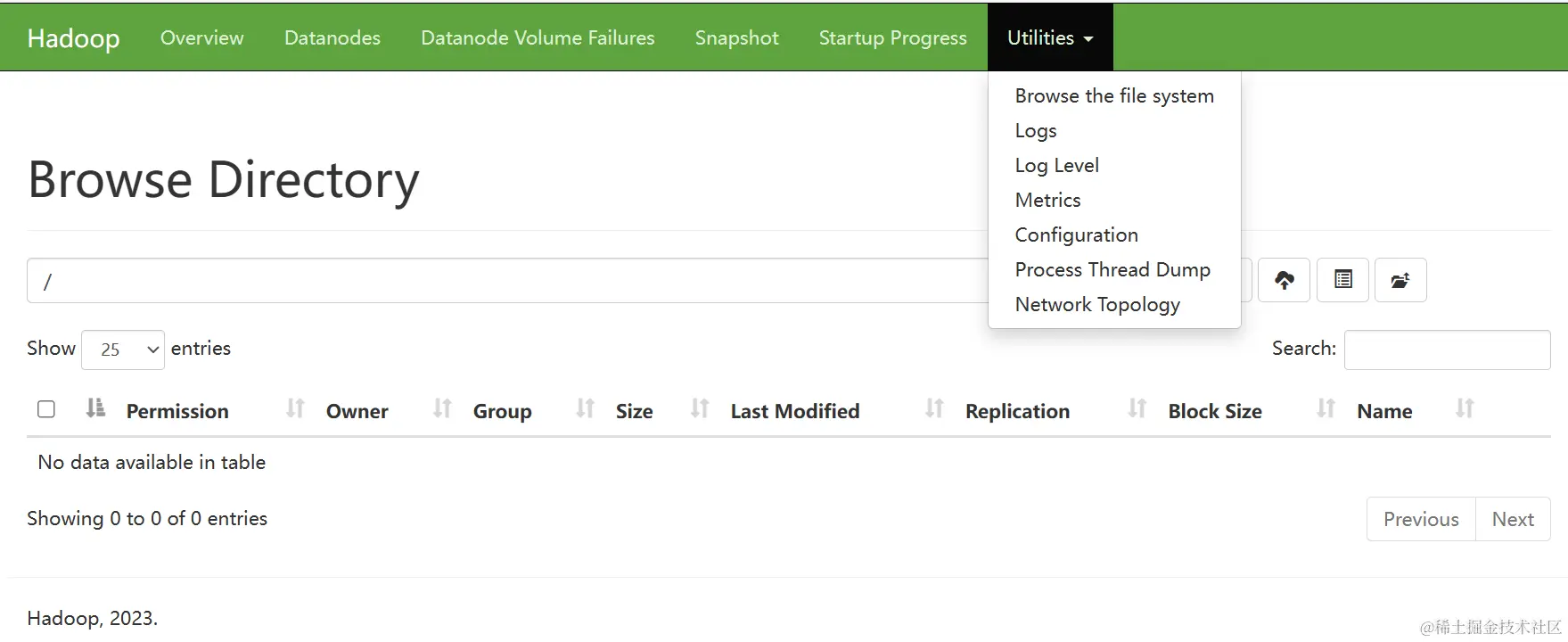The image size is (1568, 642).
Task: Collapse the Utilities dropdown menu
Action: tap(1050, 38)
